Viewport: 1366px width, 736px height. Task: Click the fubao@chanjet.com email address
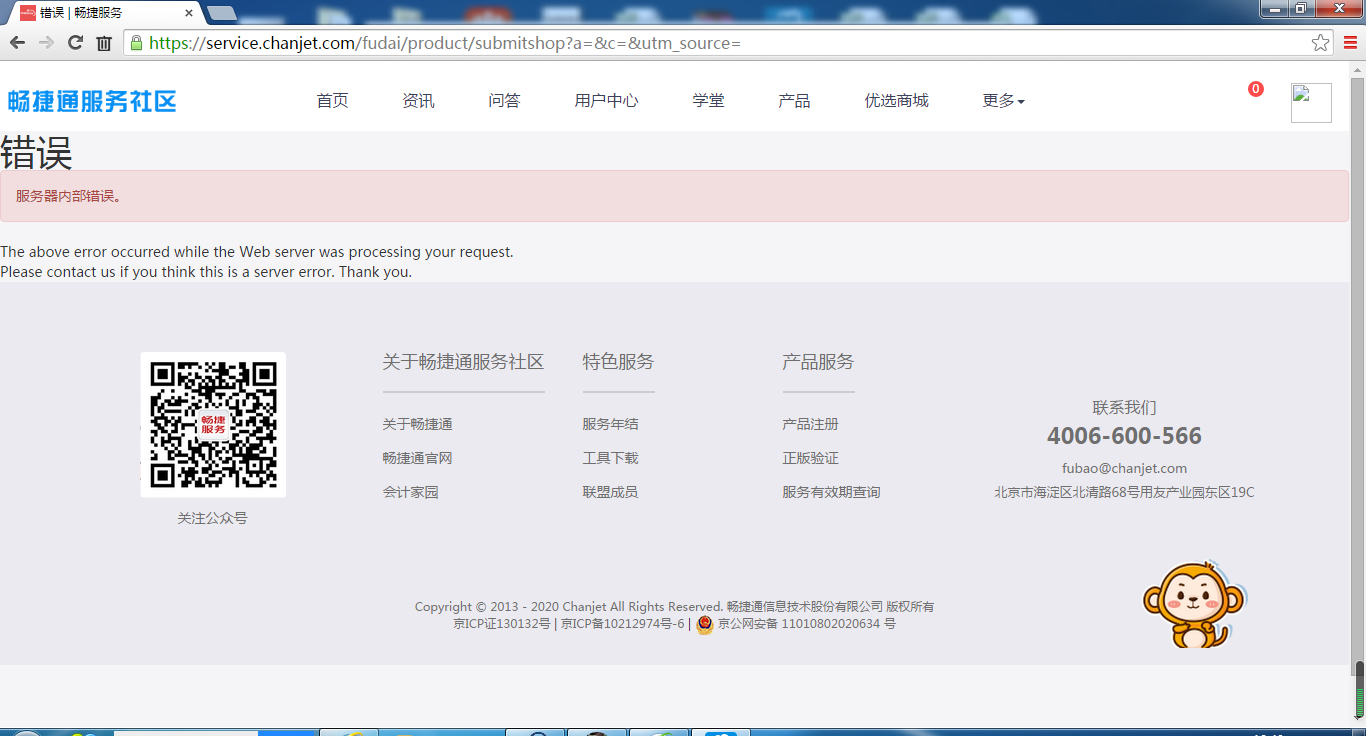1125,468
